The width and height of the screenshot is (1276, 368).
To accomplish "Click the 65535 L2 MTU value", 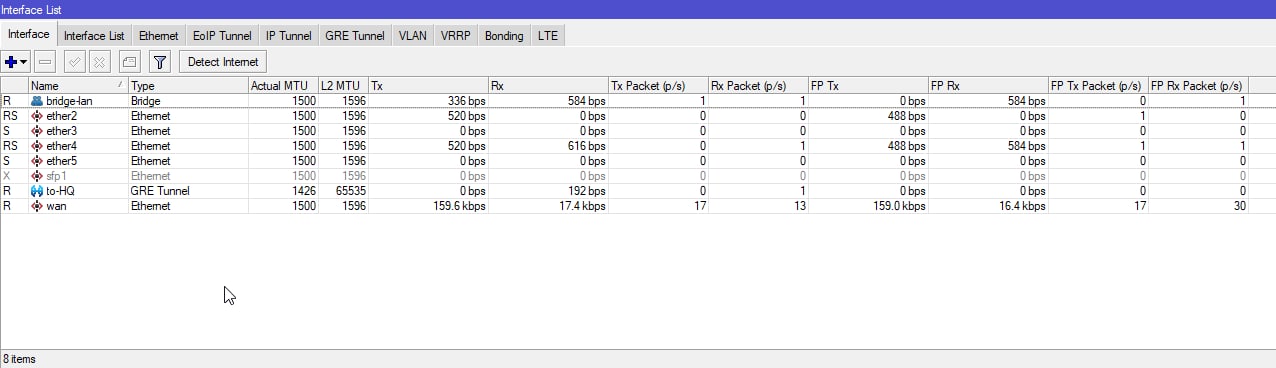I will pyautogui.click(x=351, y=191).
